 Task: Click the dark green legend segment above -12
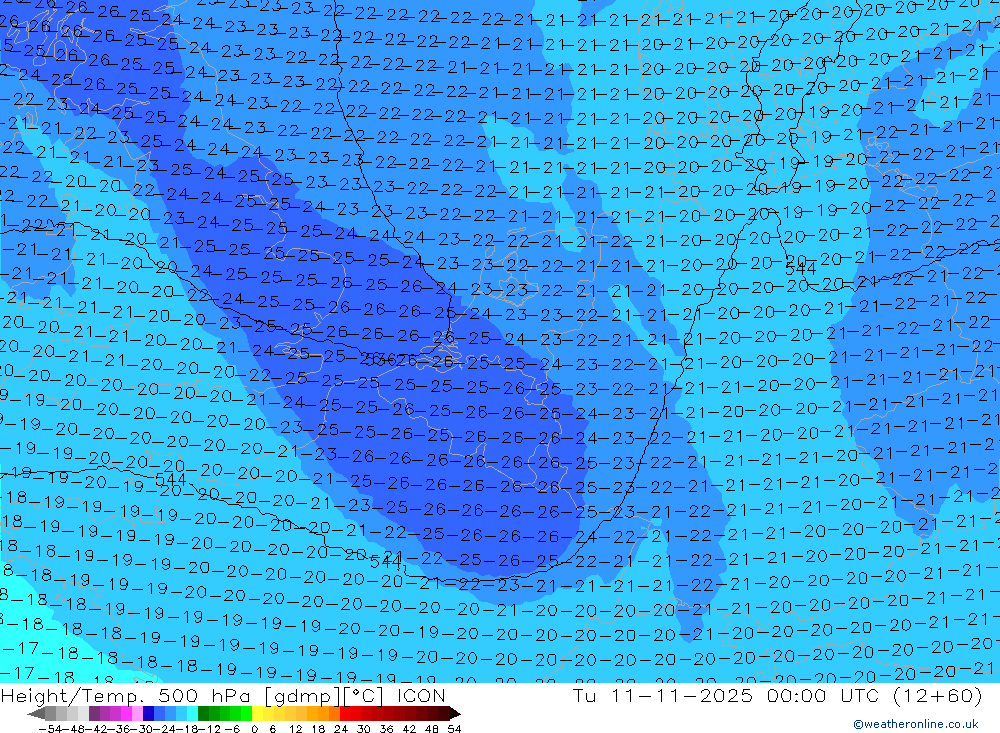click(x=203, y=714)
